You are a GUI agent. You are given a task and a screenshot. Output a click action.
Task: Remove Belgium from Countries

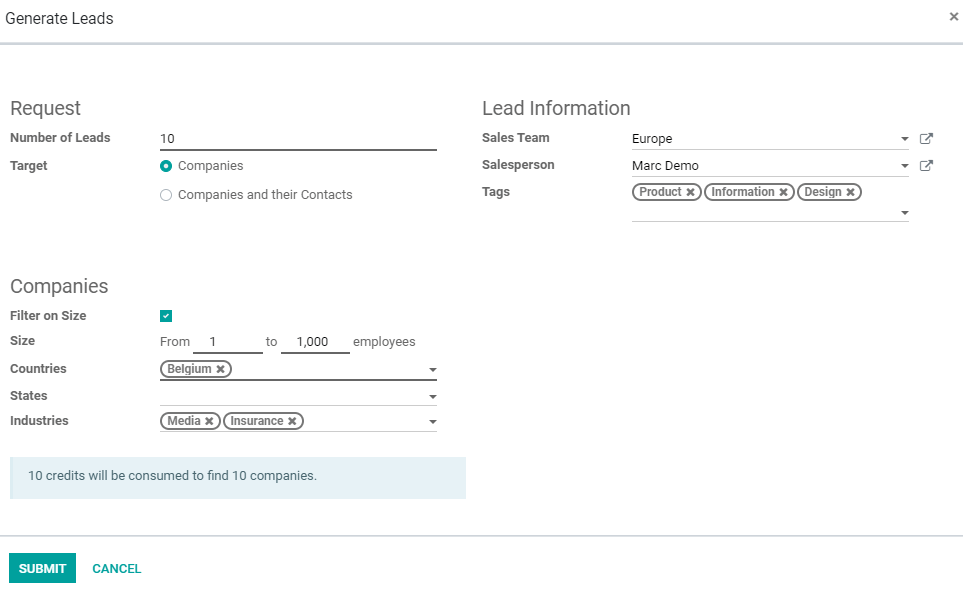220,369
